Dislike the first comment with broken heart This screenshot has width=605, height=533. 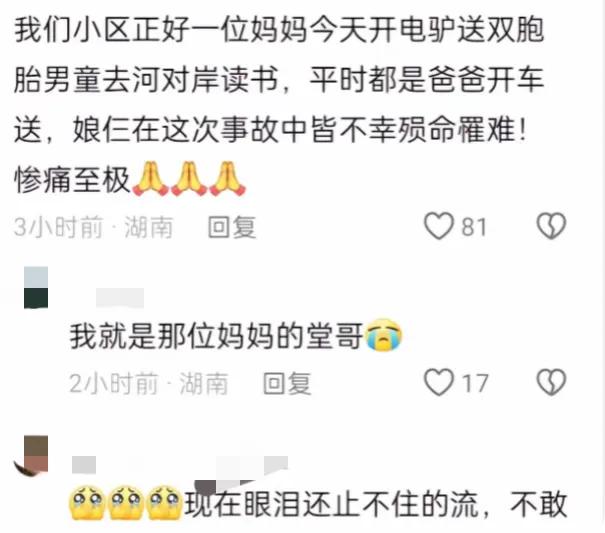[551, 226]
